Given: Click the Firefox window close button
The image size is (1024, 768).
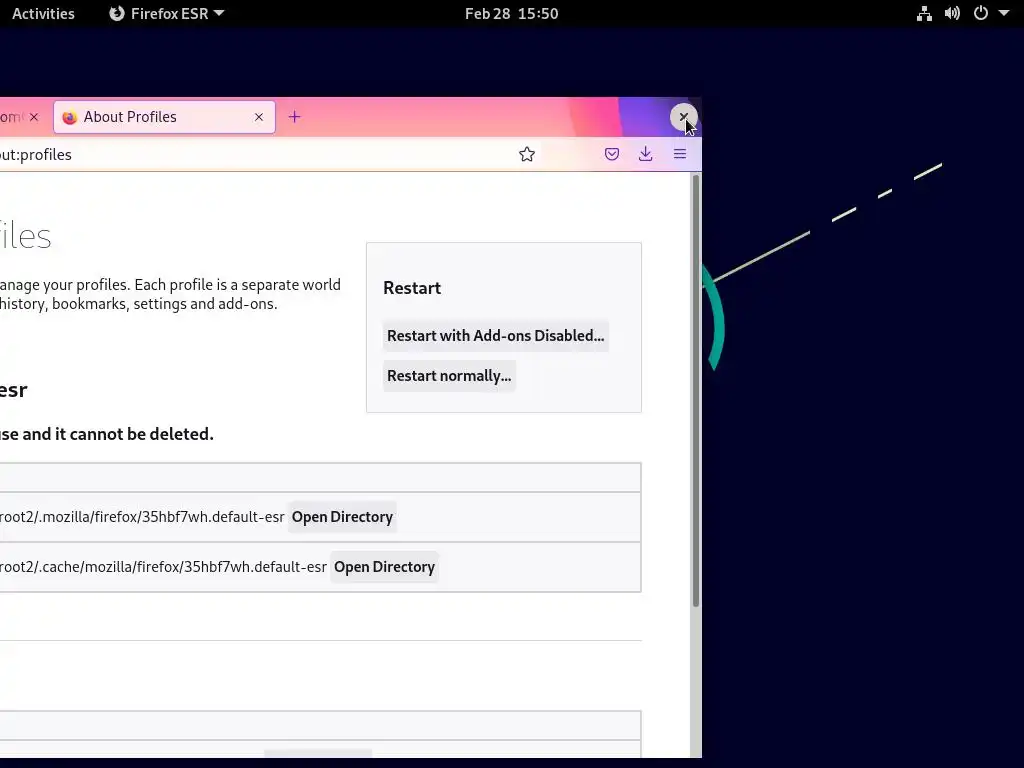Looking at the screenshot, I should 684,118.
